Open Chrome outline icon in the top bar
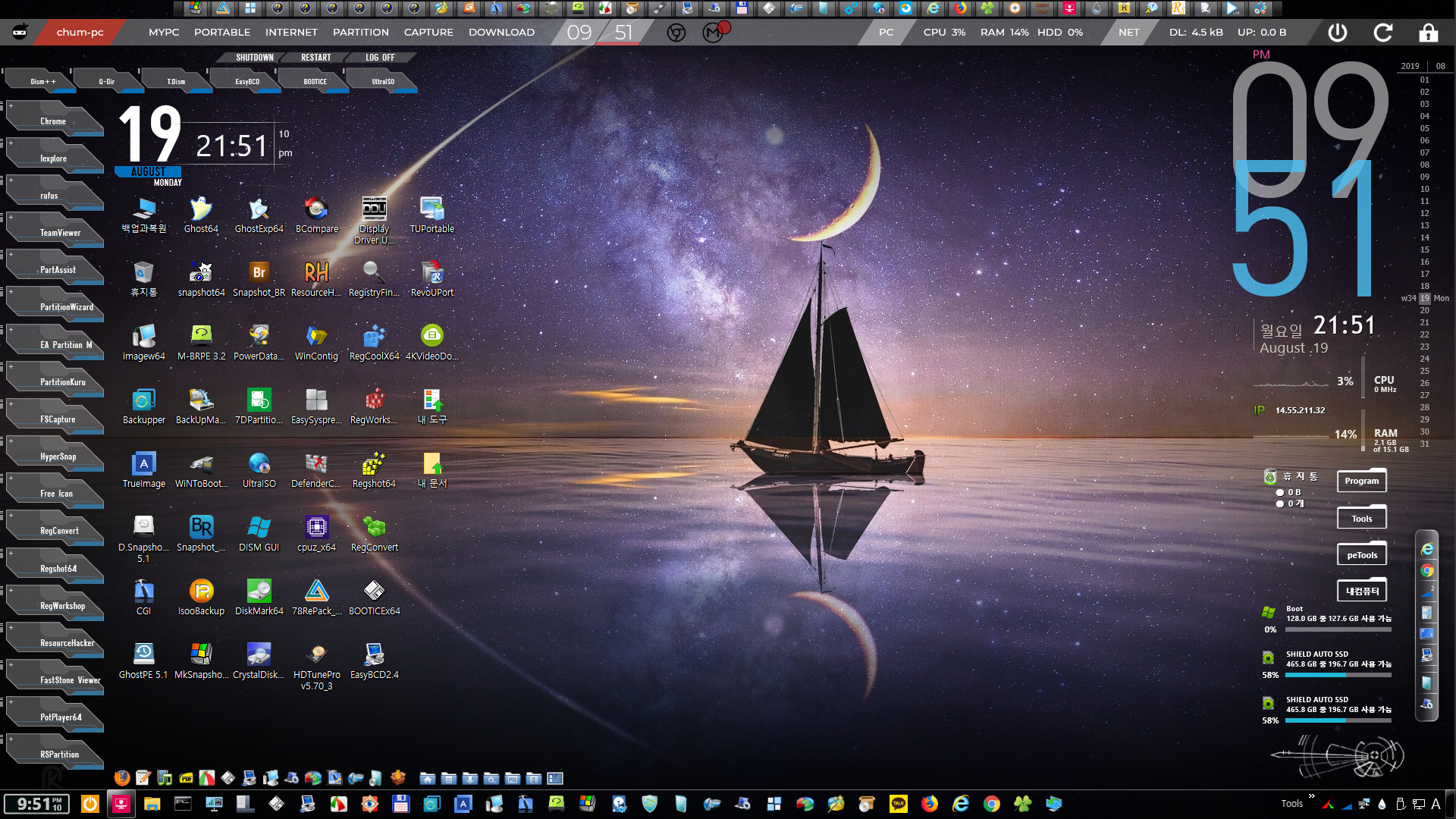 (676, 33)
